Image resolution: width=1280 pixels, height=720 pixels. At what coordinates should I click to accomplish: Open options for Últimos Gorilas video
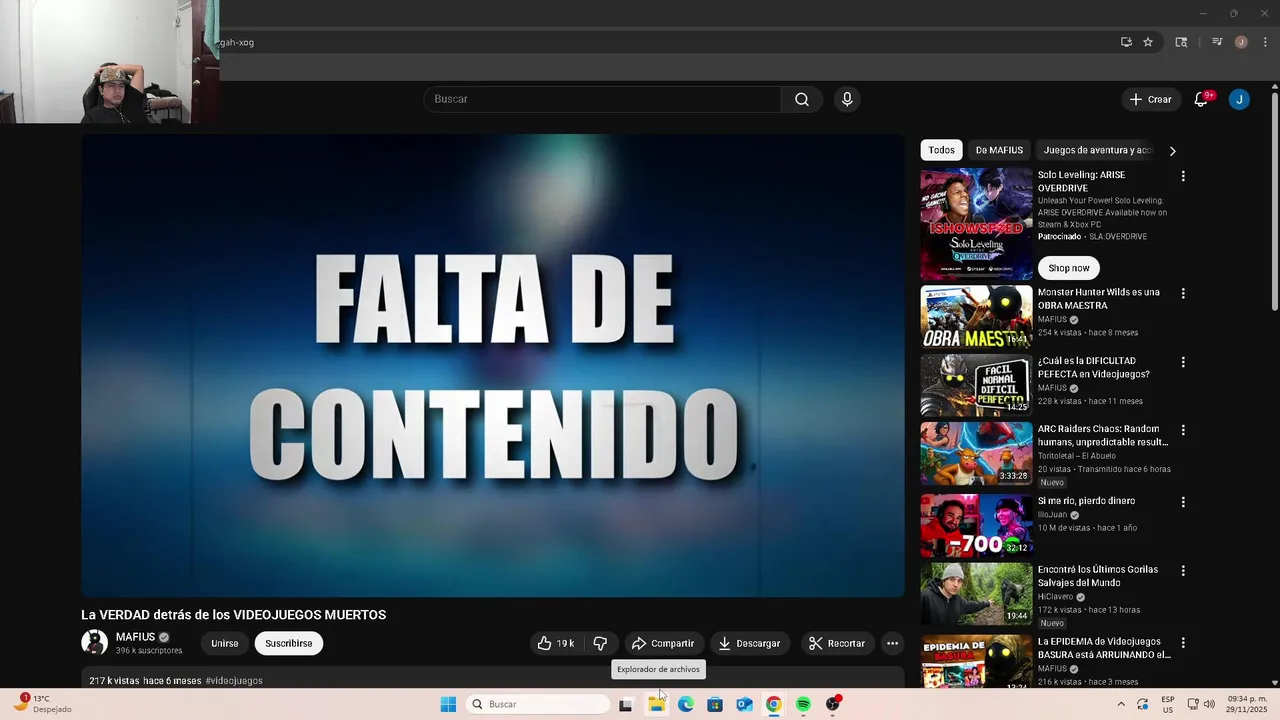(x=1183, y=571)
